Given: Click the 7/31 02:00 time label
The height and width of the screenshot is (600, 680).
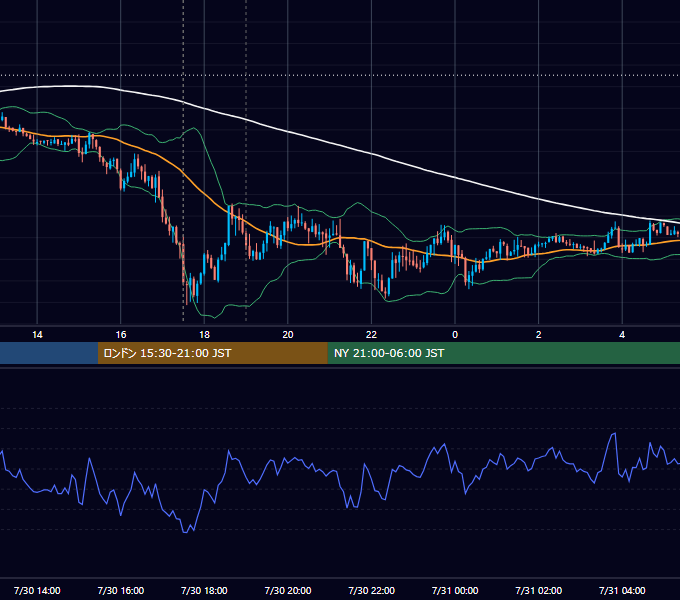Looking at the screenshot, I should pyautogui.click(x=539, y=590).
